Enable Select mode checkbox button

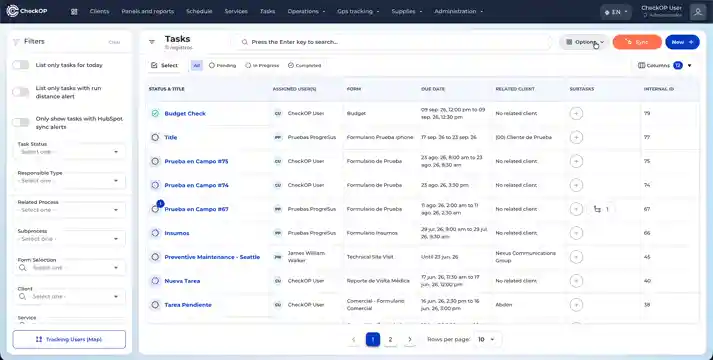[x=164, y=65]
